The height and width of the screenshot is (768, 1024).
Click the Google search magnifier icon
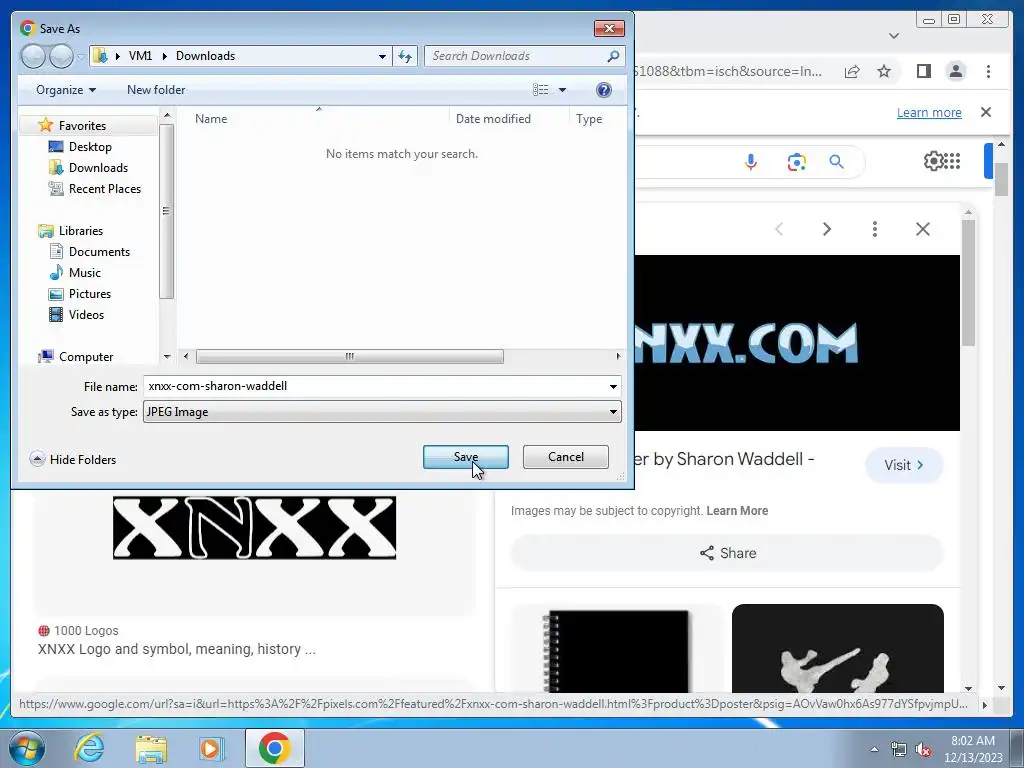[x=837, y=161]
